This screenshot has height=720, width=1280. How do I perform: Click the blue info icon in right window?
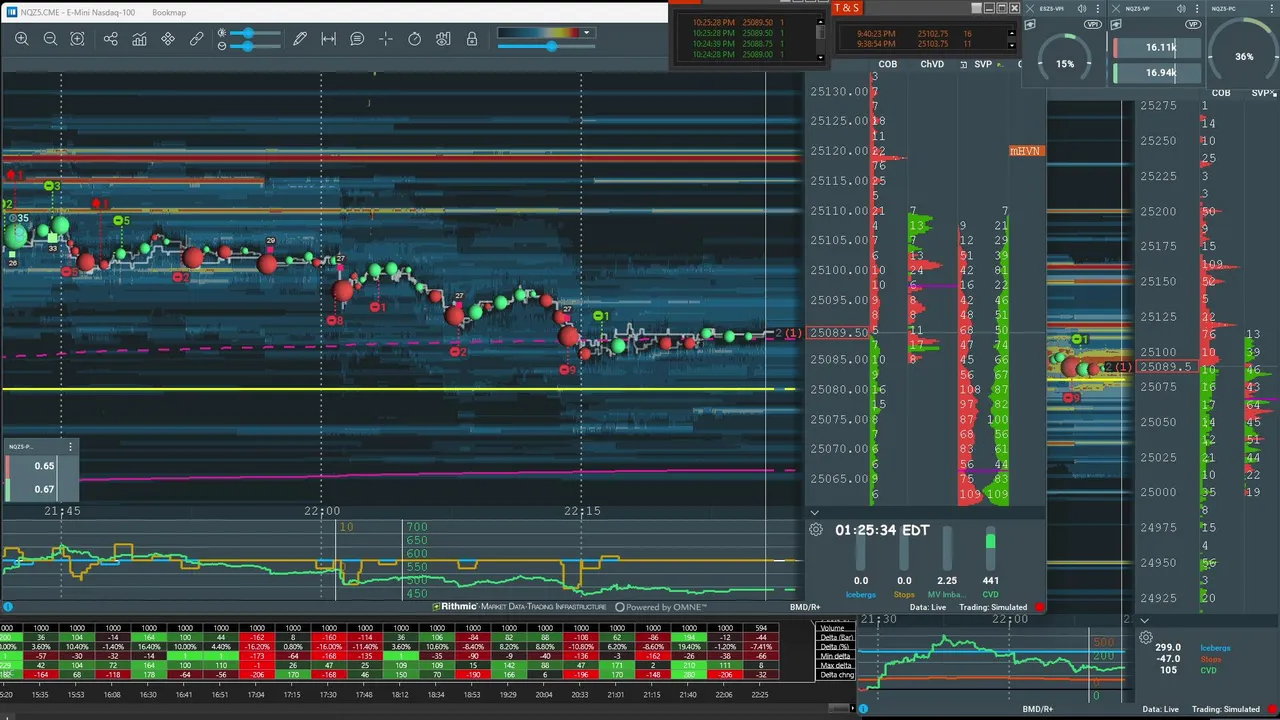863,709
